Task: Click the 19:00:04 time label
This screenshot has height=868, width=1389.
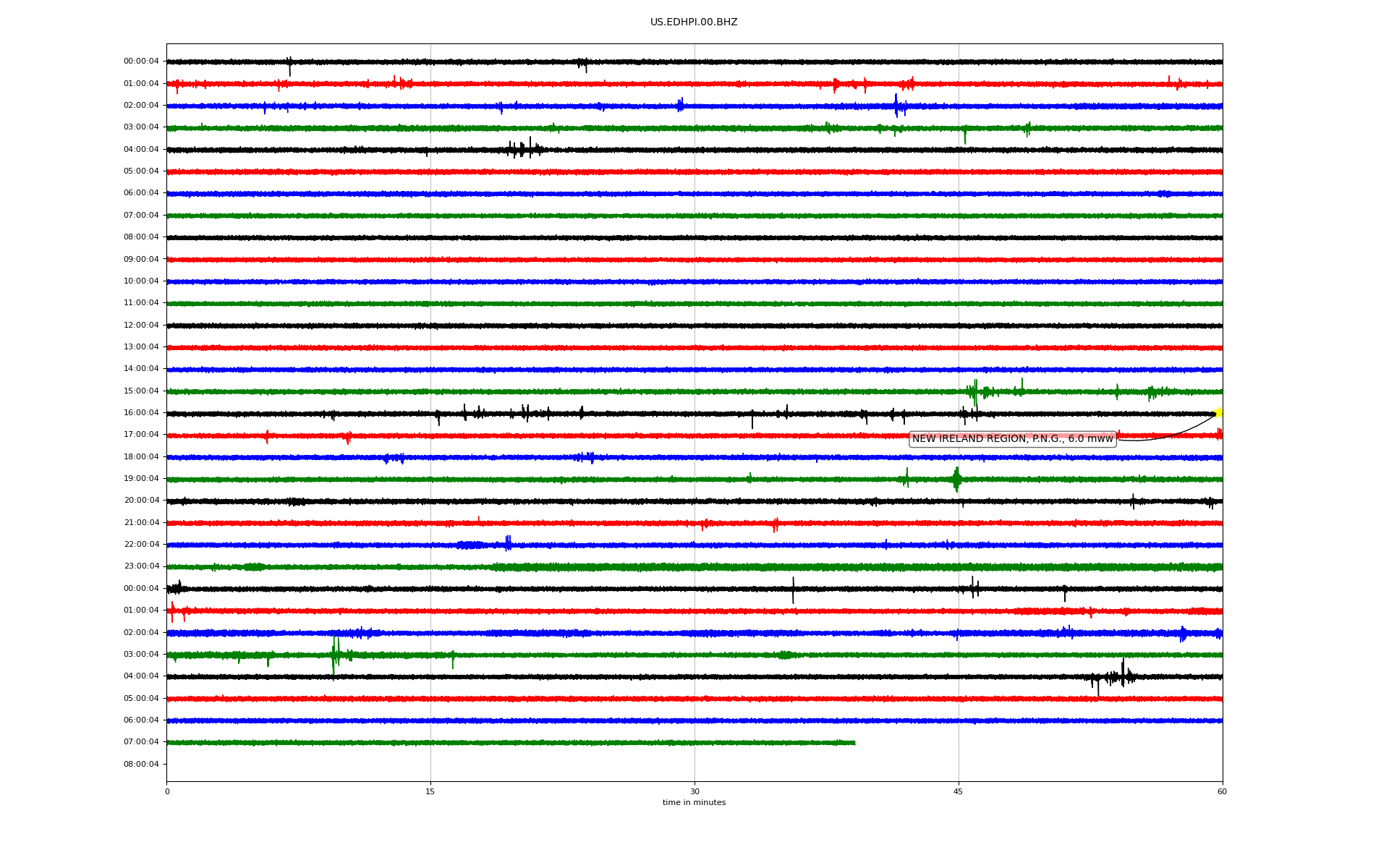Action: pyautogui.click(x=141, y=479)
